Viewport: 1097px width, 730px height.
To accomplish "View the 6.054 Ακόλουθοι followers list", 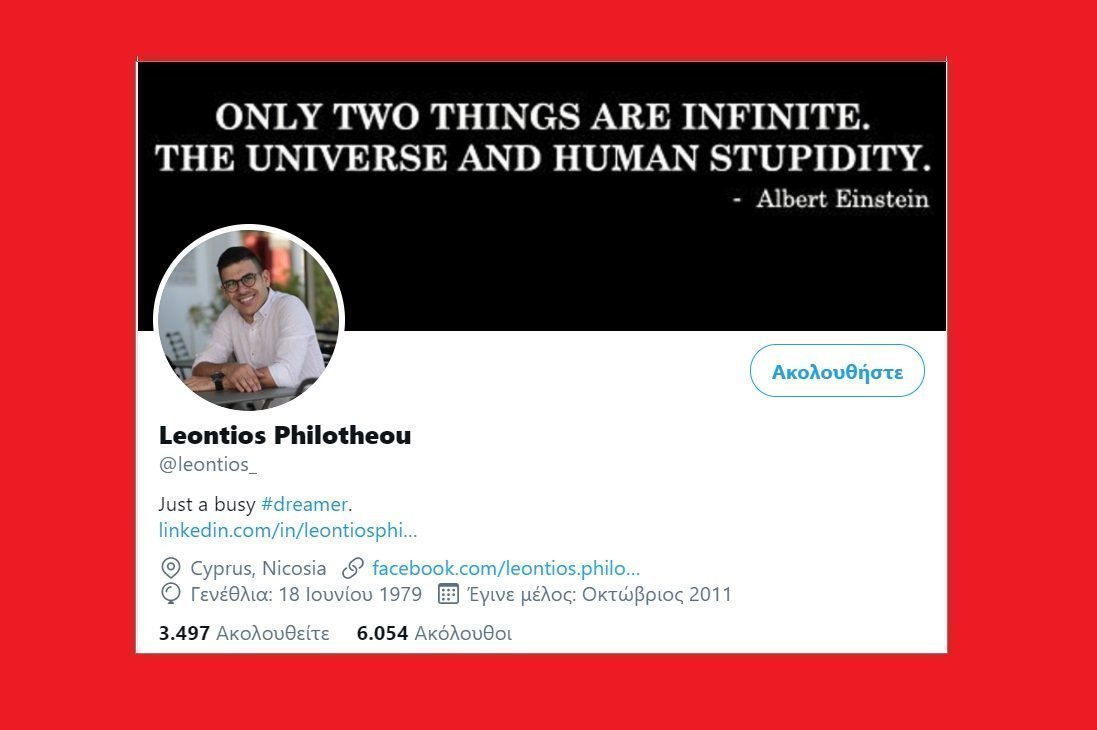I will [434, 633].
